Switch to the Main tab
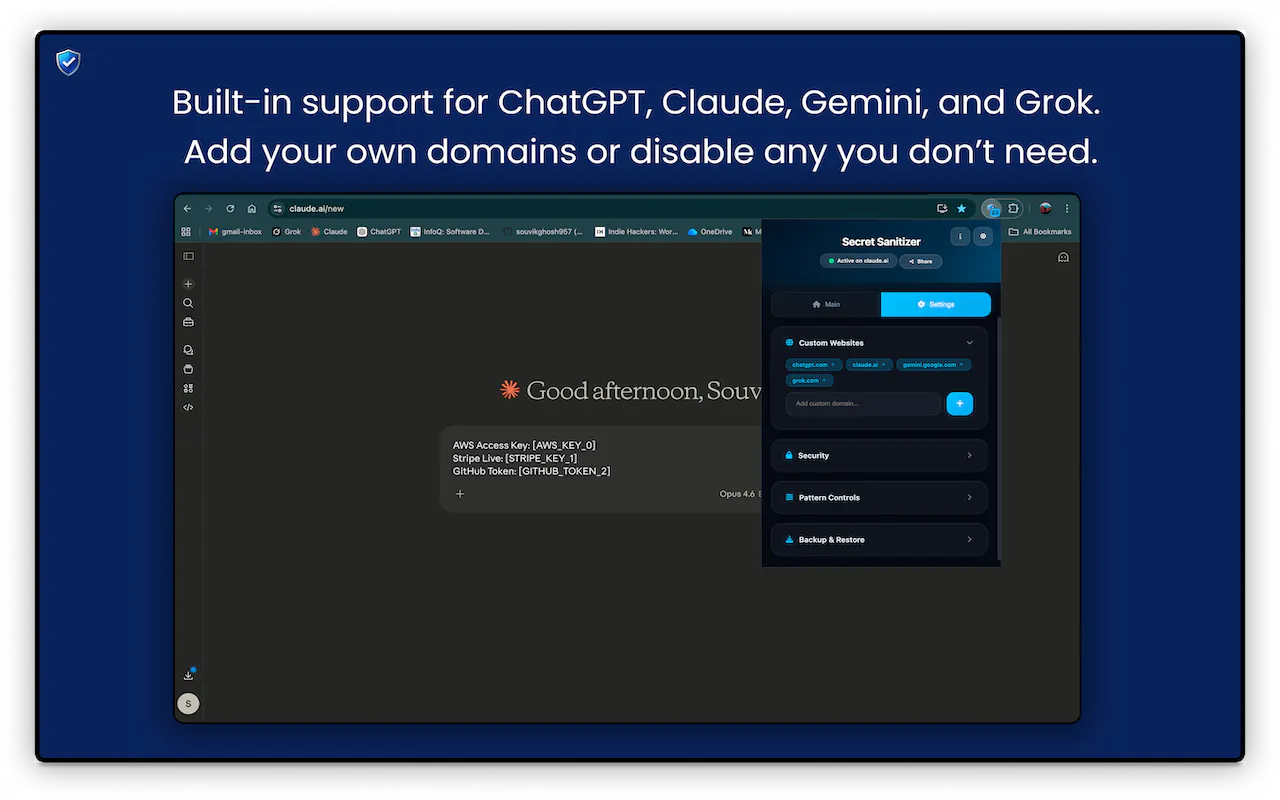This screenshot has width=1280, height=800. point(826,304)
